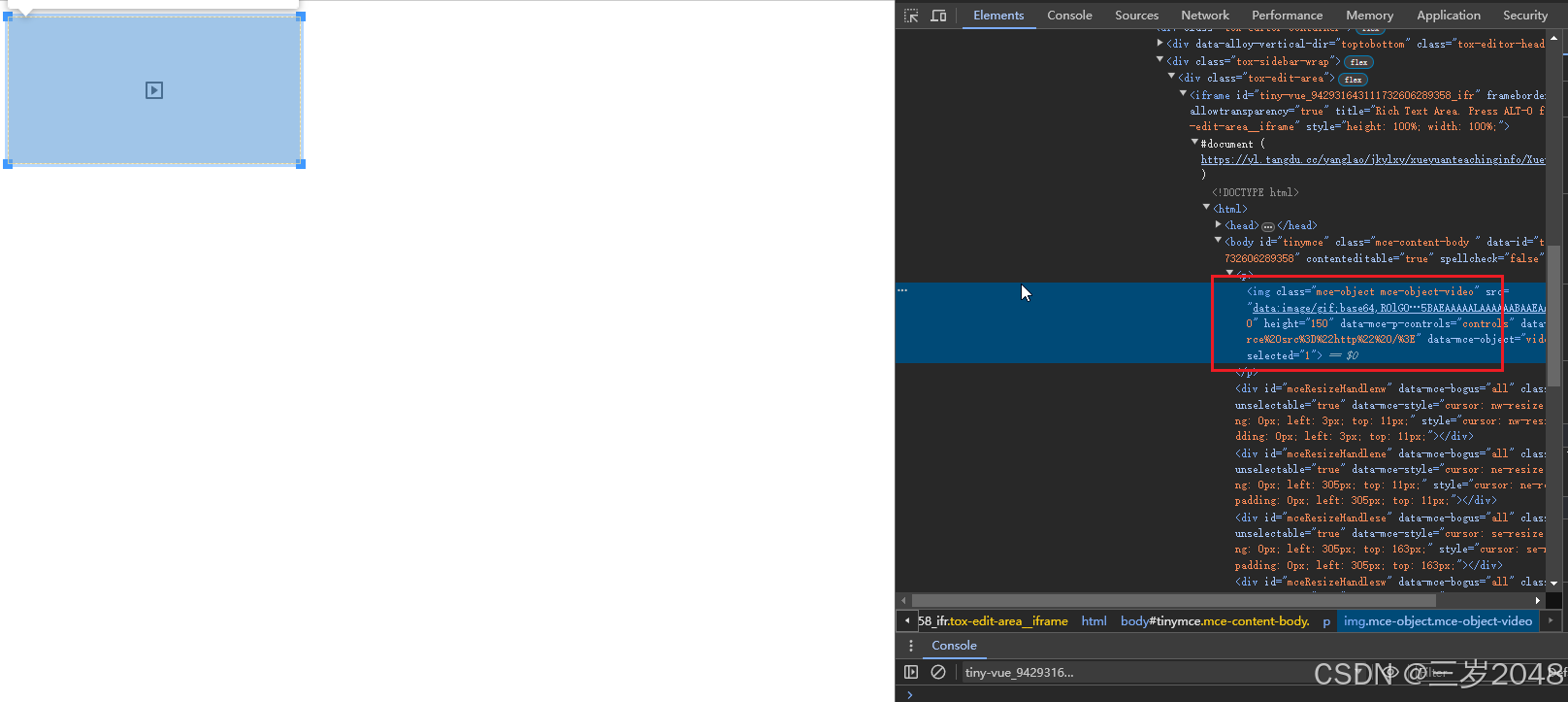
Task: Expand the ellipsis badge inside head tag
Action: click(1267, 226)
